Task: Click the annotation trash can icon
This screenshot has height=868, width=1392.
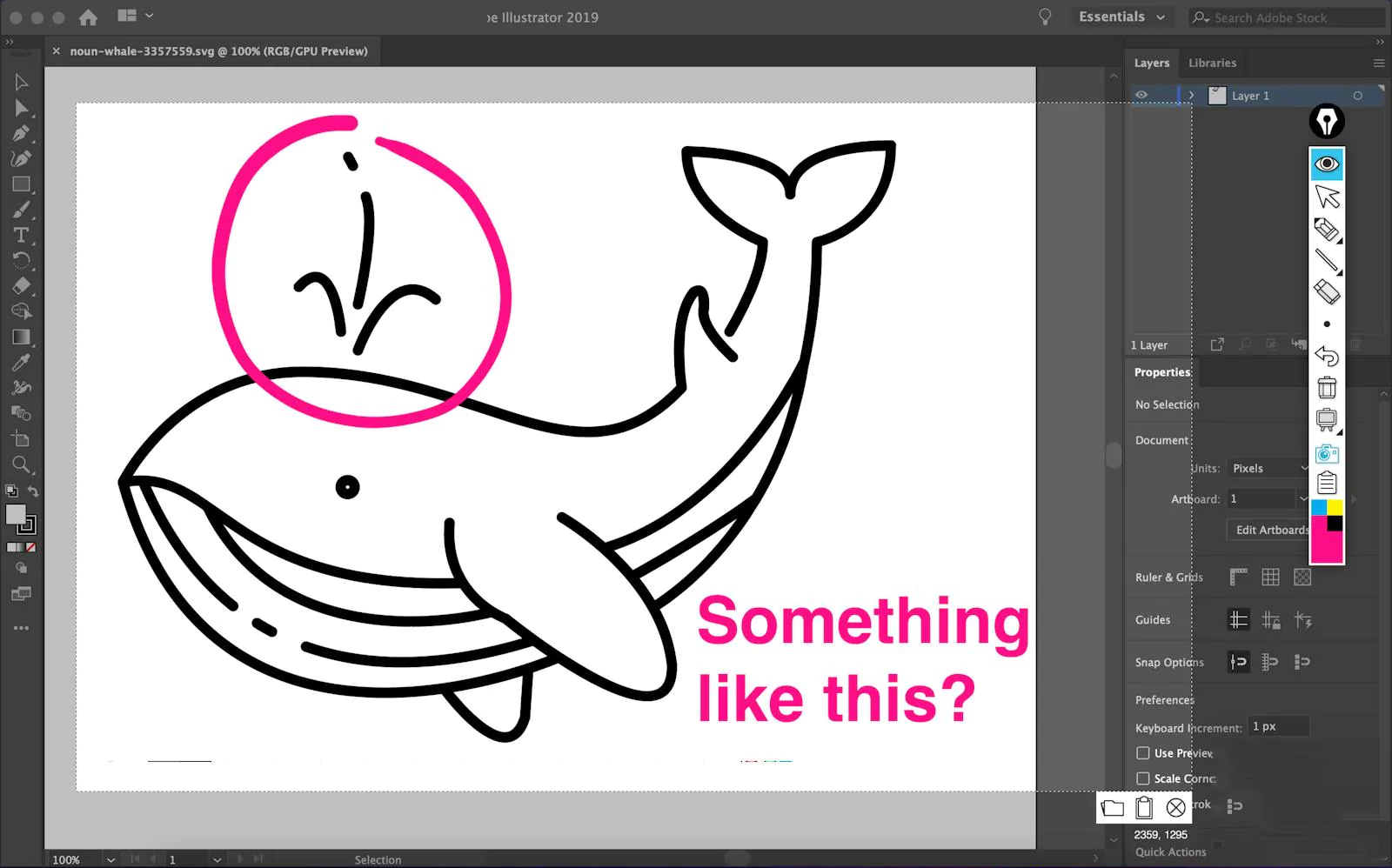Action: click(x=1327, y=387)
